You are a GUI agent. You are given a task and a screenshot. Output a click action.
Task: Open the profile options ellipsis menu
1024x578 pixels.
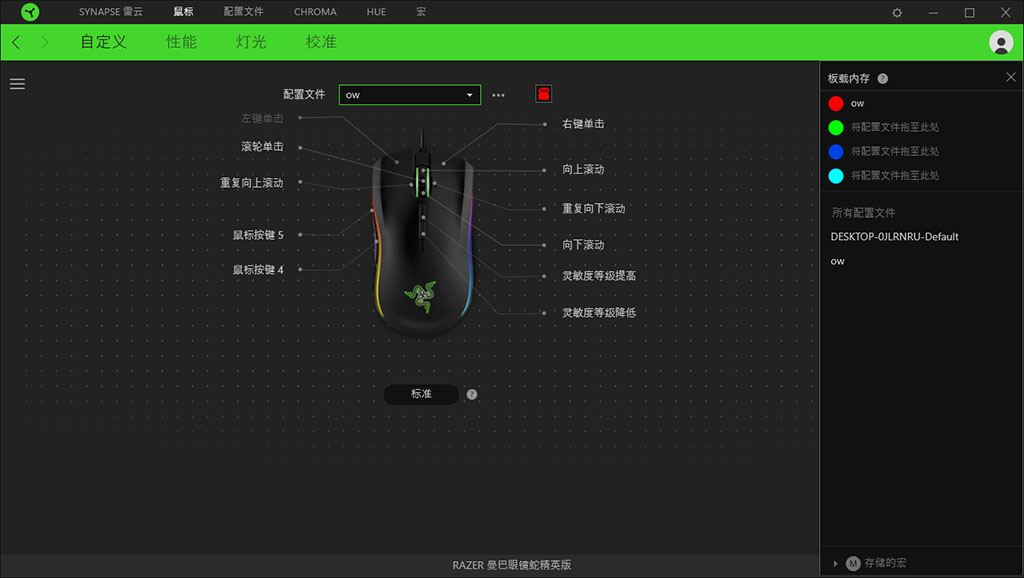point(498,95)
